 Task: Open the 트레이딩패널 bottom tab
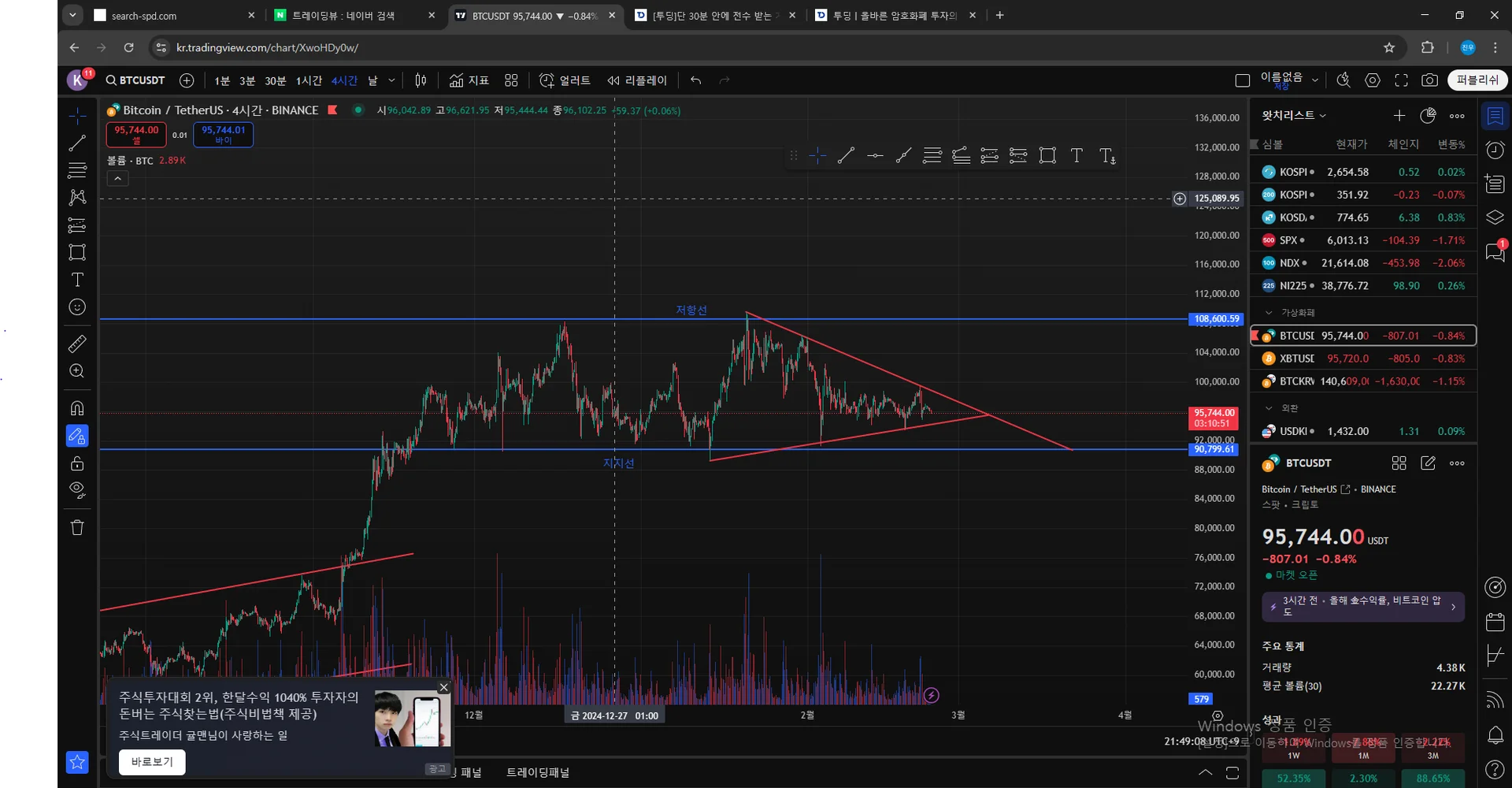pyautogui.click(x=538, y=772)
